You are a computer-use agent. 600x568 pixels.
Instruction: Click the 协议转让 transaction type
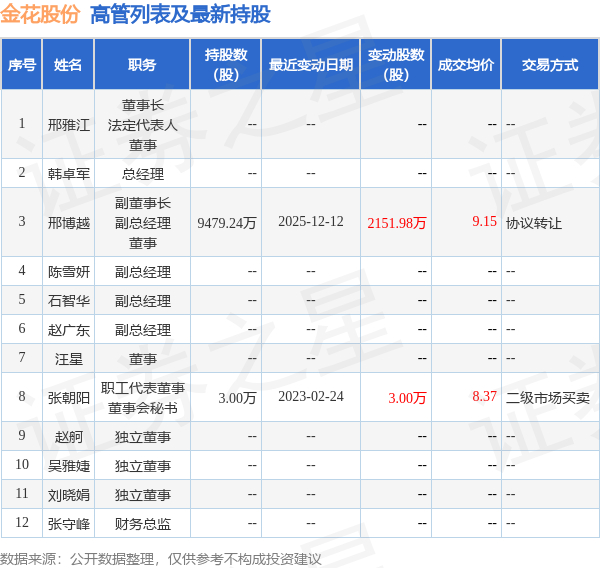pos(534,223)
